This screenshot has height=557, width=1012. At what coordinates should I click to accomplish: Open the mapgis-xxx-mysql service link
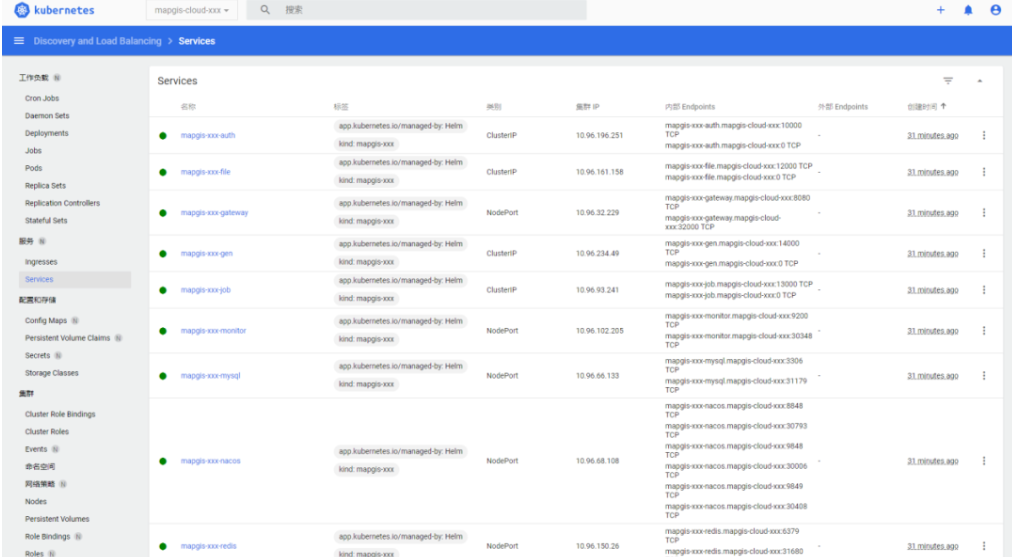tap(210, 376)
